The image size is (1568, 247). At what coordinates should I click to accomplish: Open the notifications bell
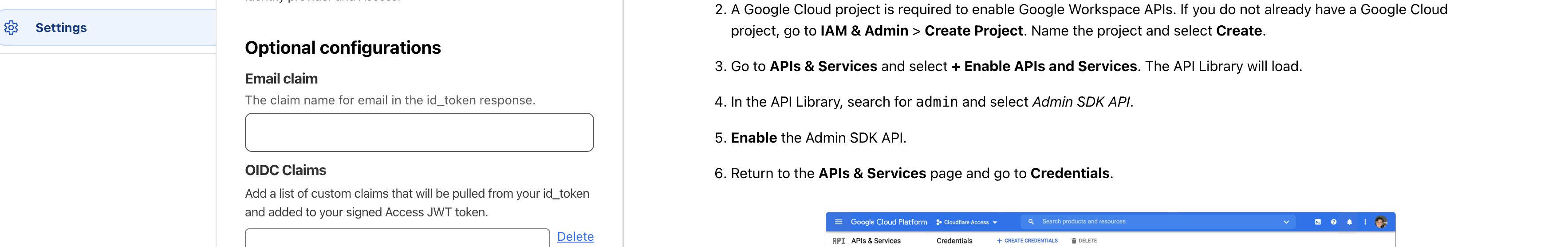pyautogui.click(x=1349, y=222)
